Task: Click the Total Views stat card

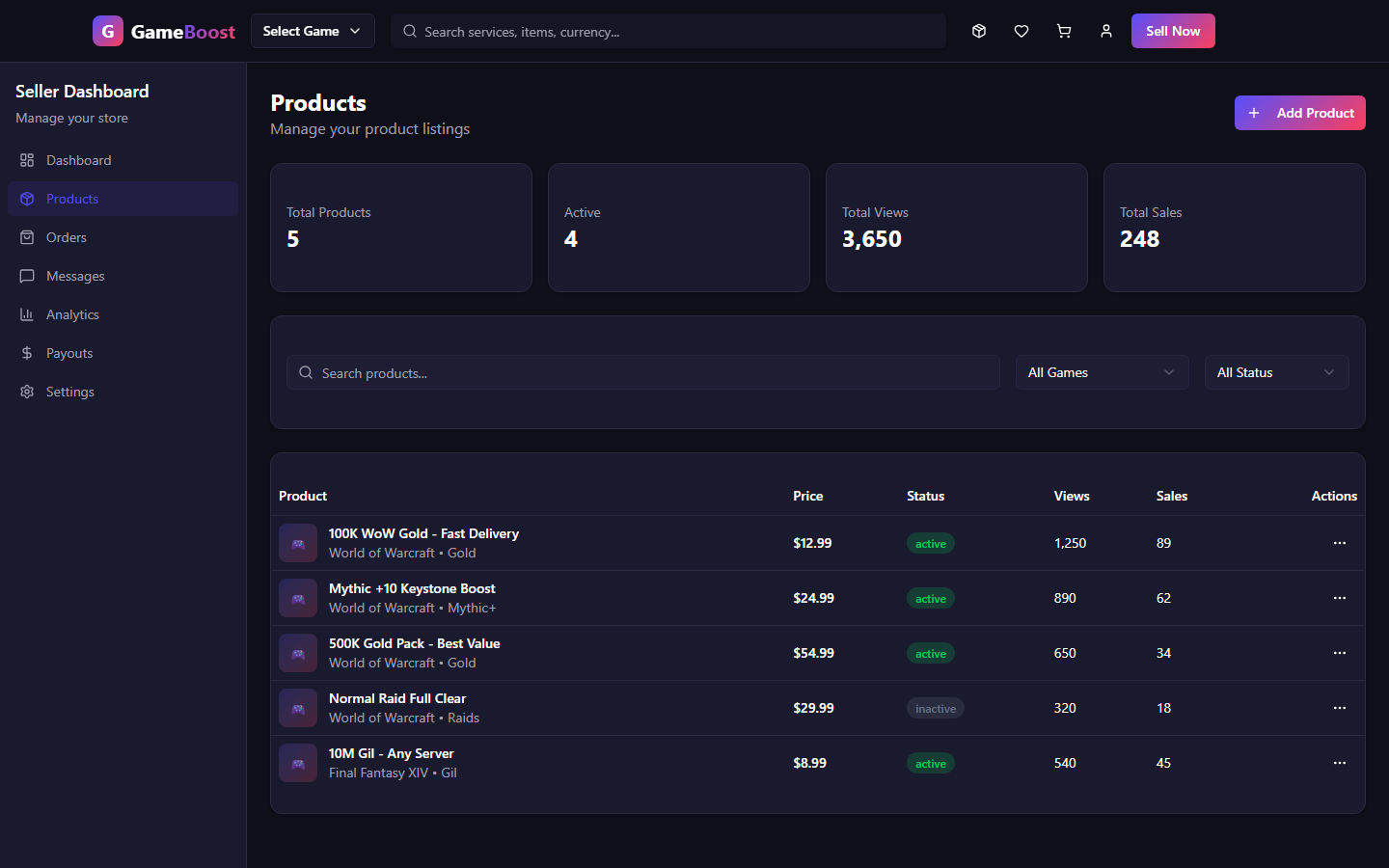Action: pos(957,228)
